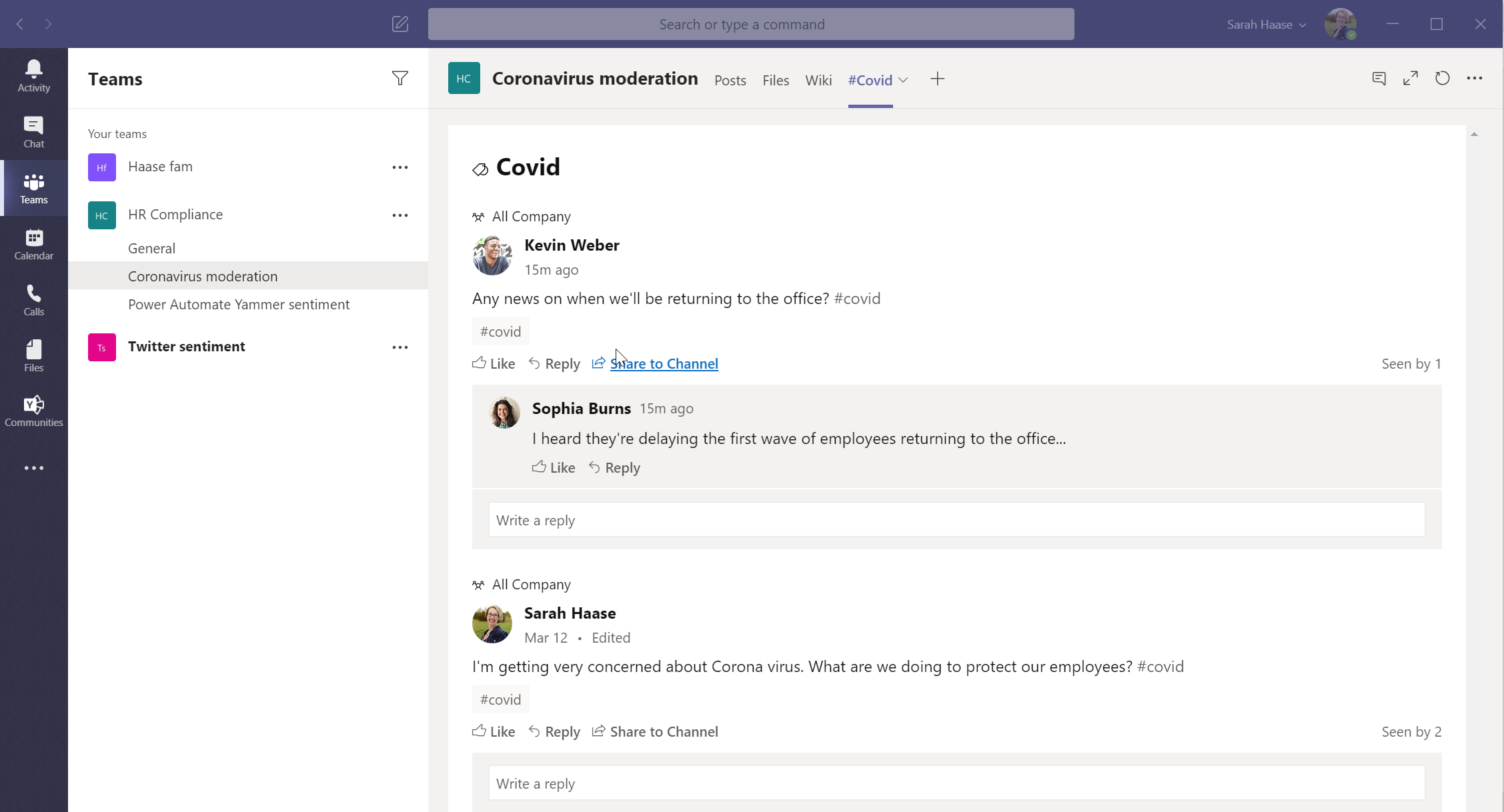Open Files from the left rail

33,354
